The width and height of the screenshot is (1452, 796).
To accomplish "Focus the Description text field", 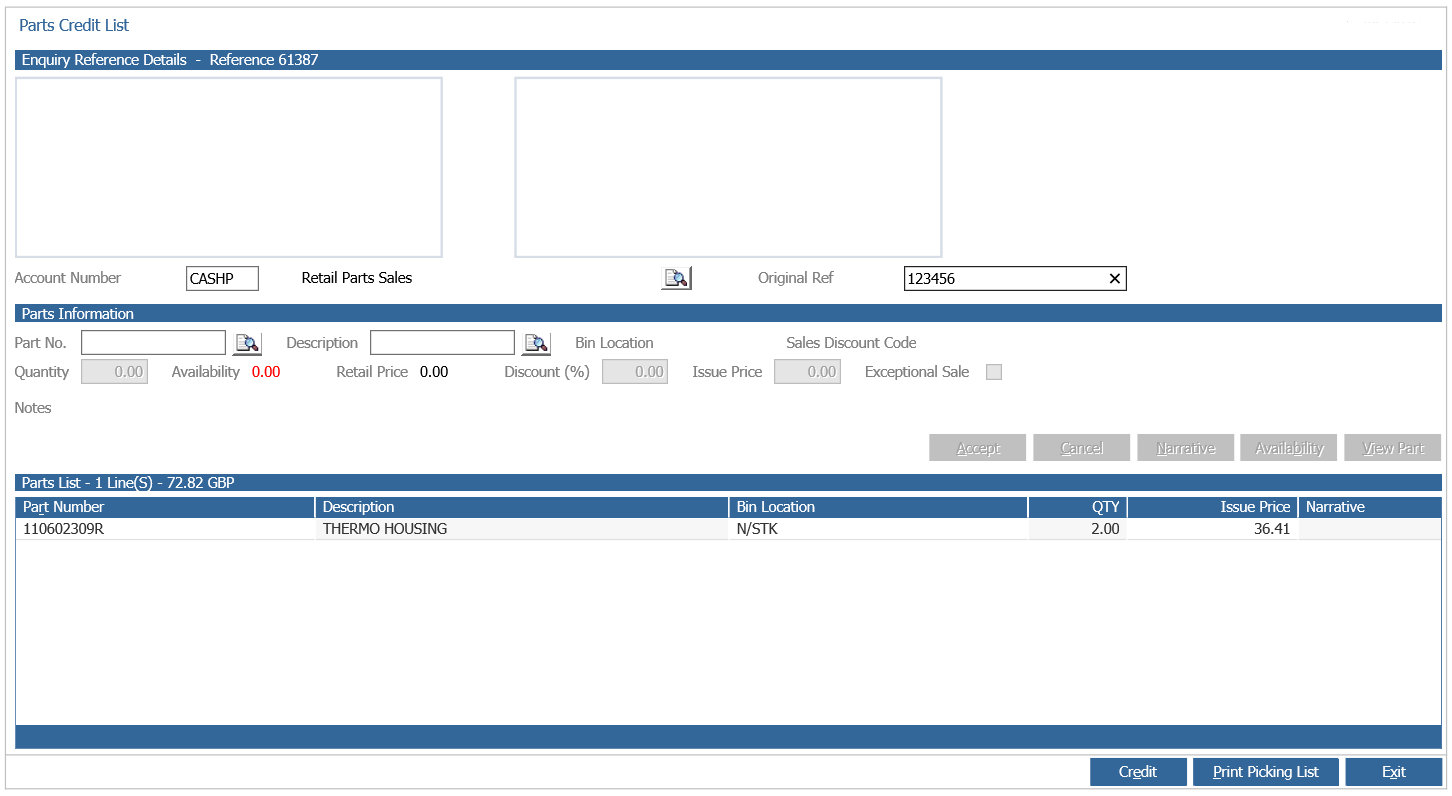I will click(x=443, y=343).
